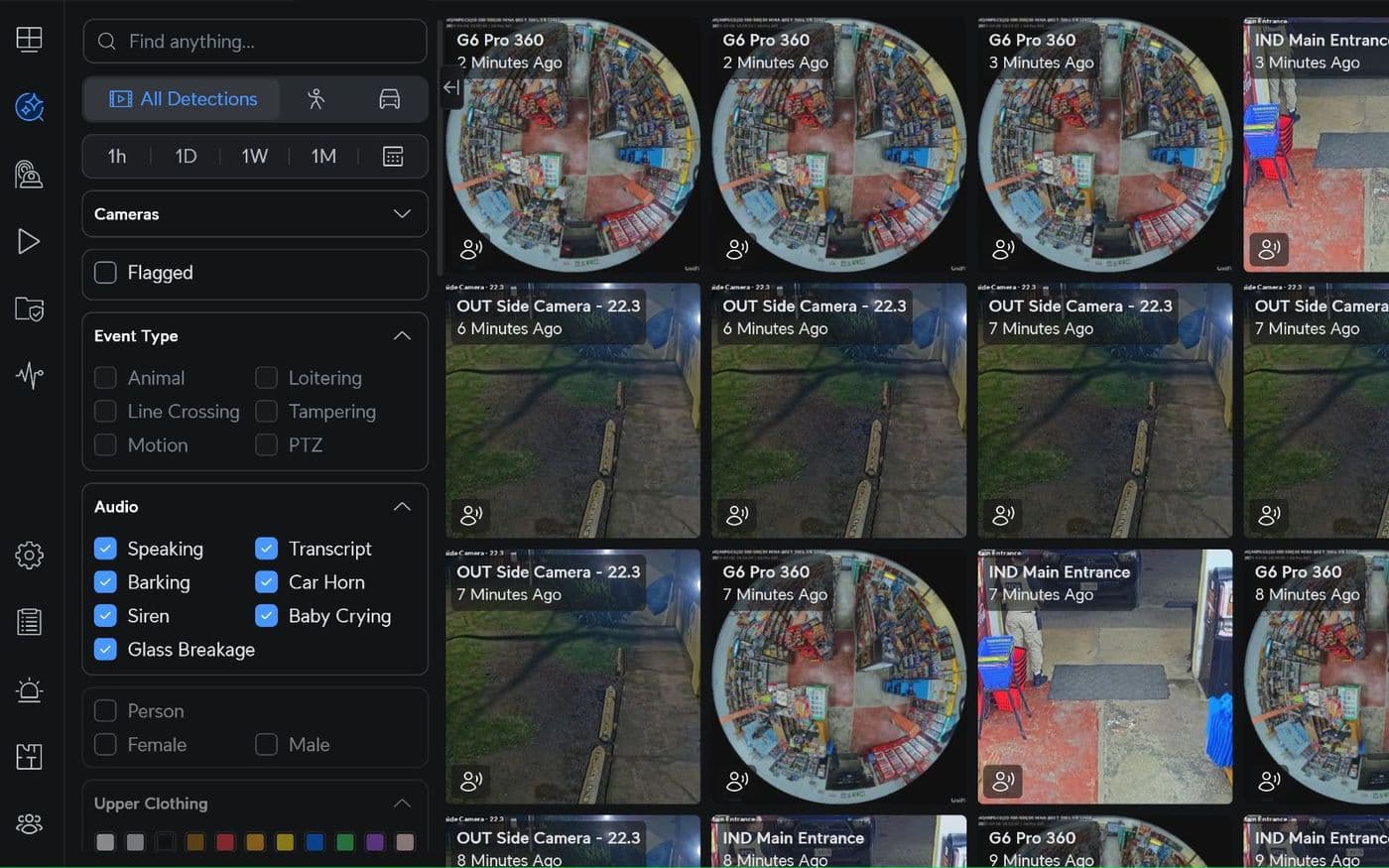Image resolution: width=1389 pixels, height=868 pixels.
Task: Uncheck the Glass Breakage audio filter
Action: coord(105,649)
